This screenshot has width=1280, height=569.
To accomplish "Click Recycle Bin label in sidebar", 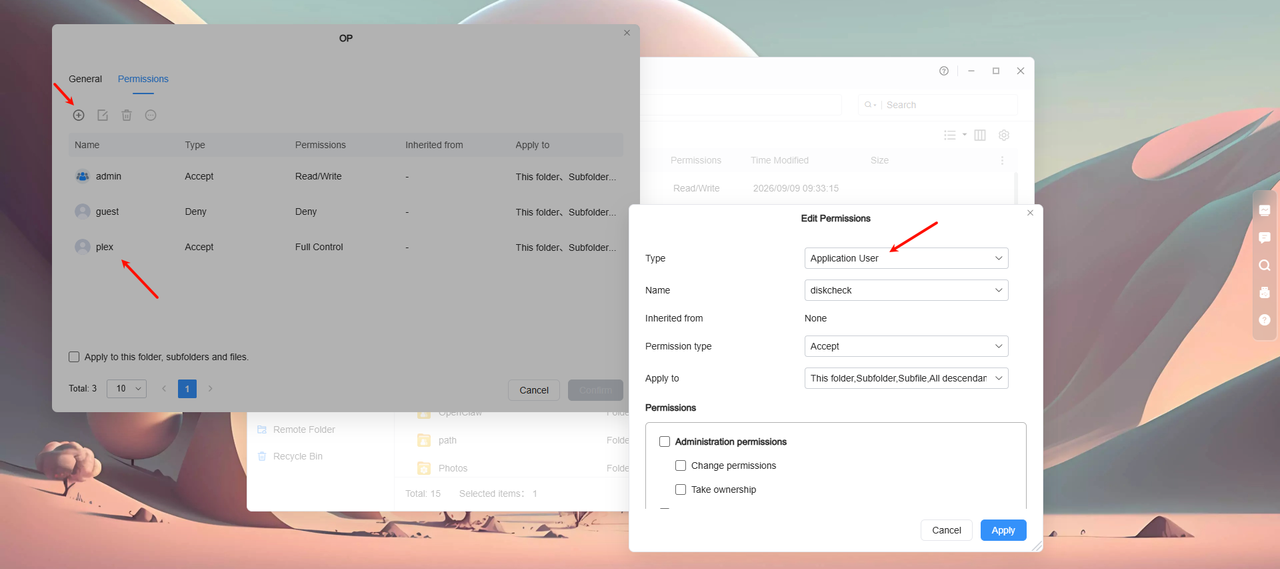I will coord(298,456).
